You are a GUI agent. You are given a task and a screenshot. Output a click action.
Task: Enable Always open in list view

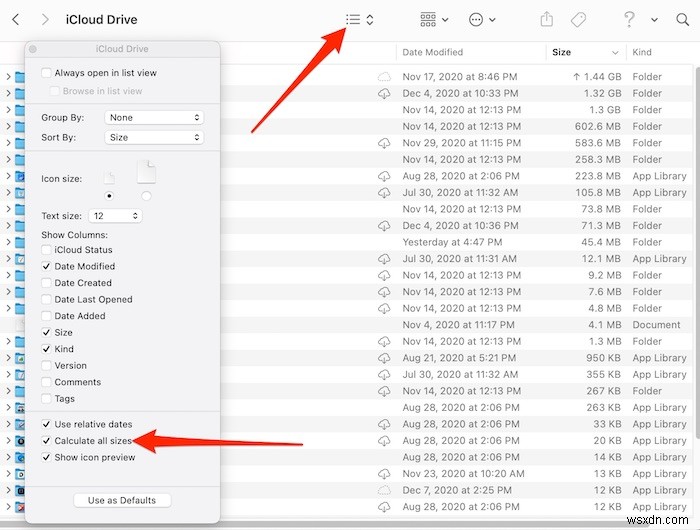click(46, 73)
